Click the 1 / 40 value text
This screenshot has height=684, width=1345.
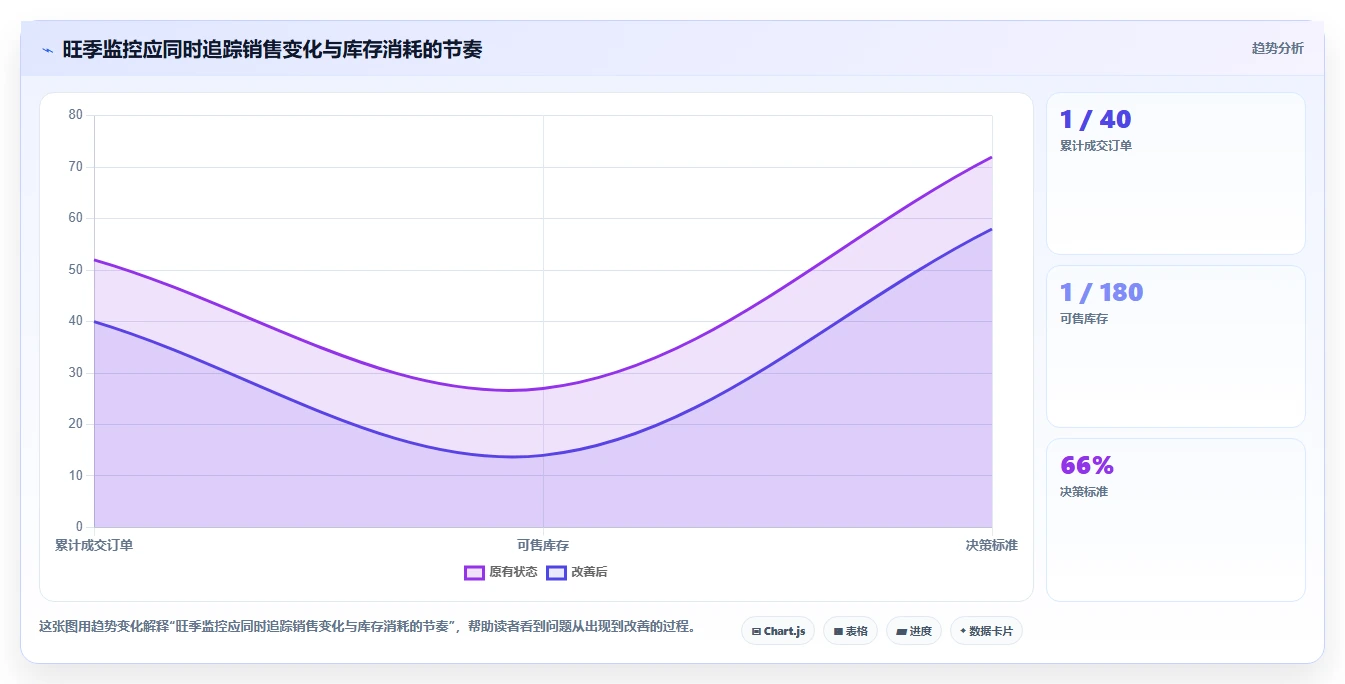1095,120
